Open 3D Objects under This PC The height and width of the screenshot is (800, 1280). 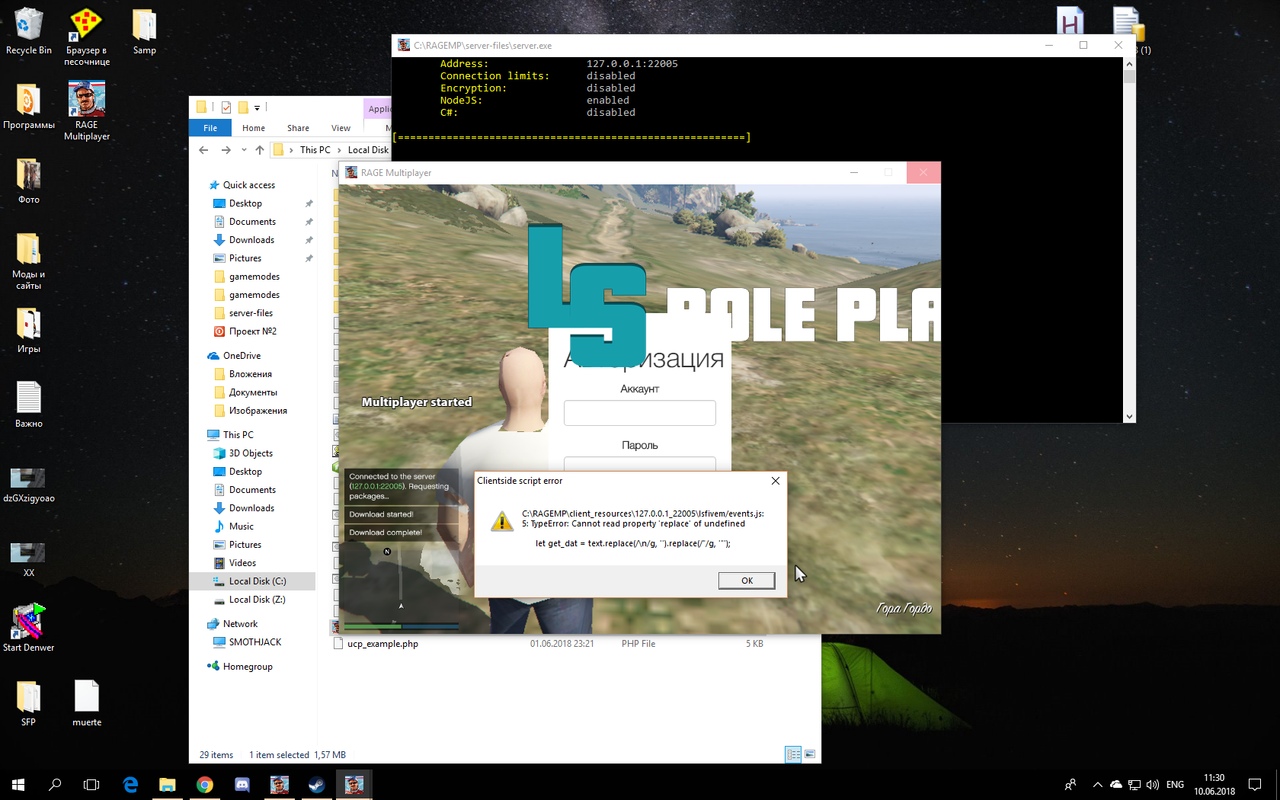pos(250,453)
